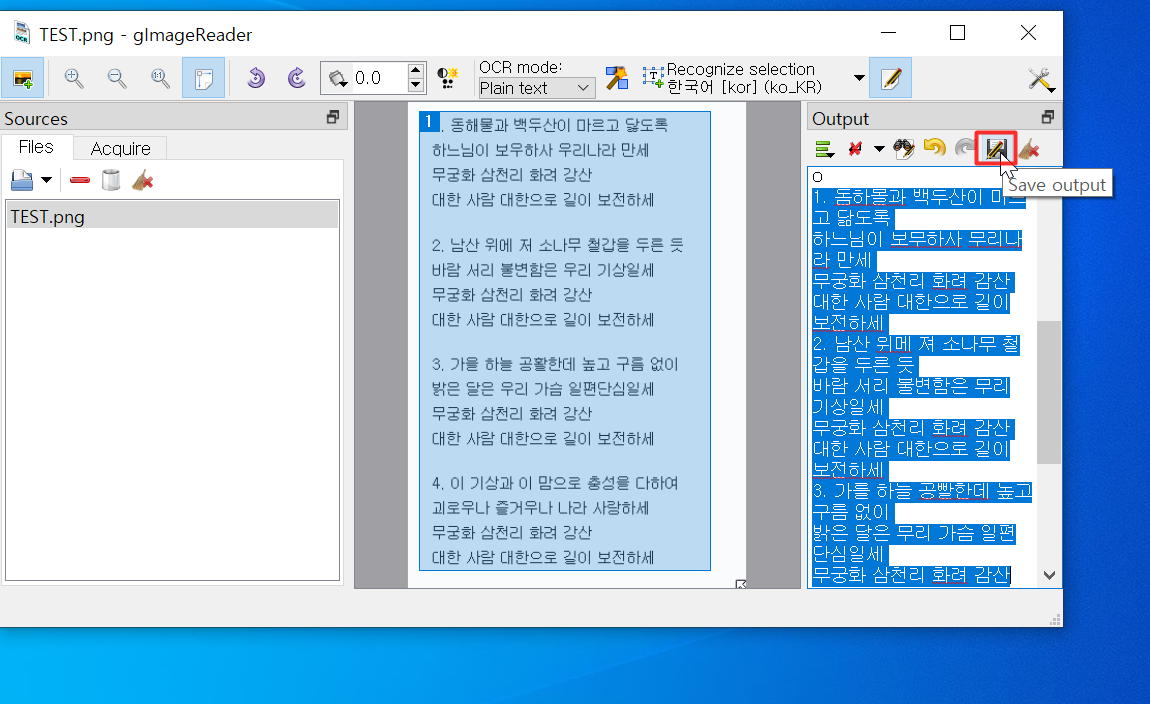The image size is (1150, 704).
Task: Toggle the output pane pencil button
Action: pyautogui.click(x=890, y=78)
